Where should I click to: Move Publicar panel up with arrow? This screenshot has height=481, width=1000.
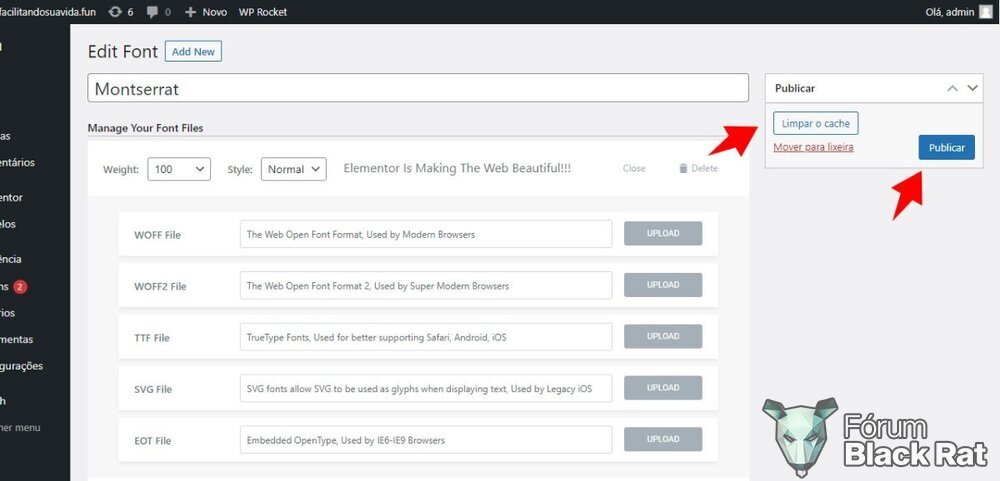[x=952, y=88]
